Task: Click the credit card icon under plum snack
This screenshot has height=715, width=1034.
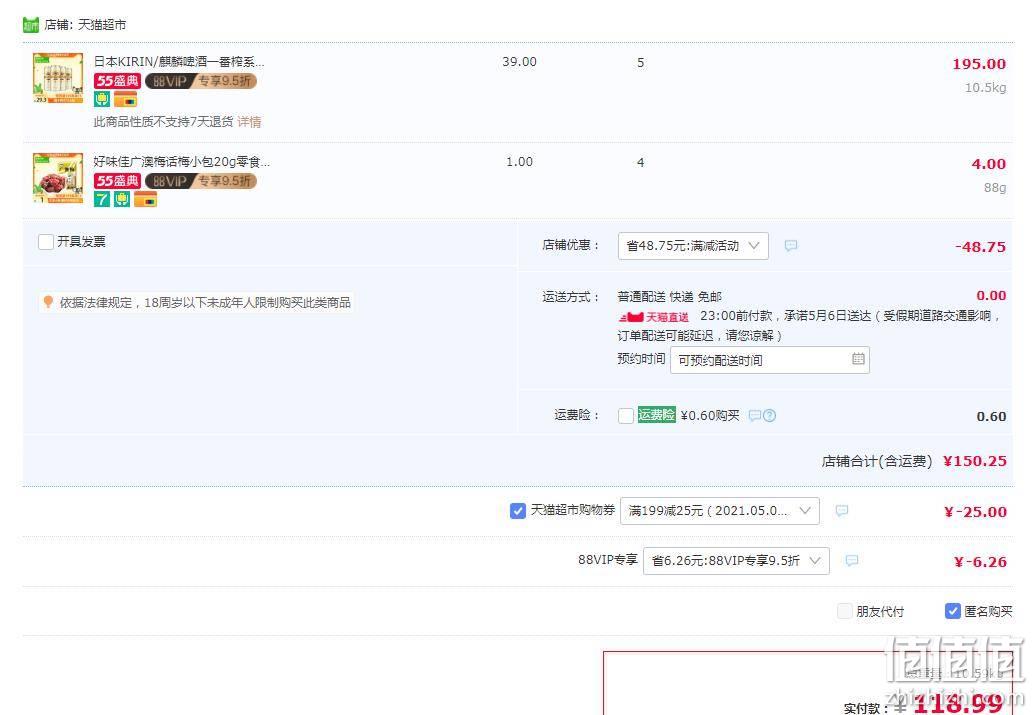Action: (x=146, y=199)
